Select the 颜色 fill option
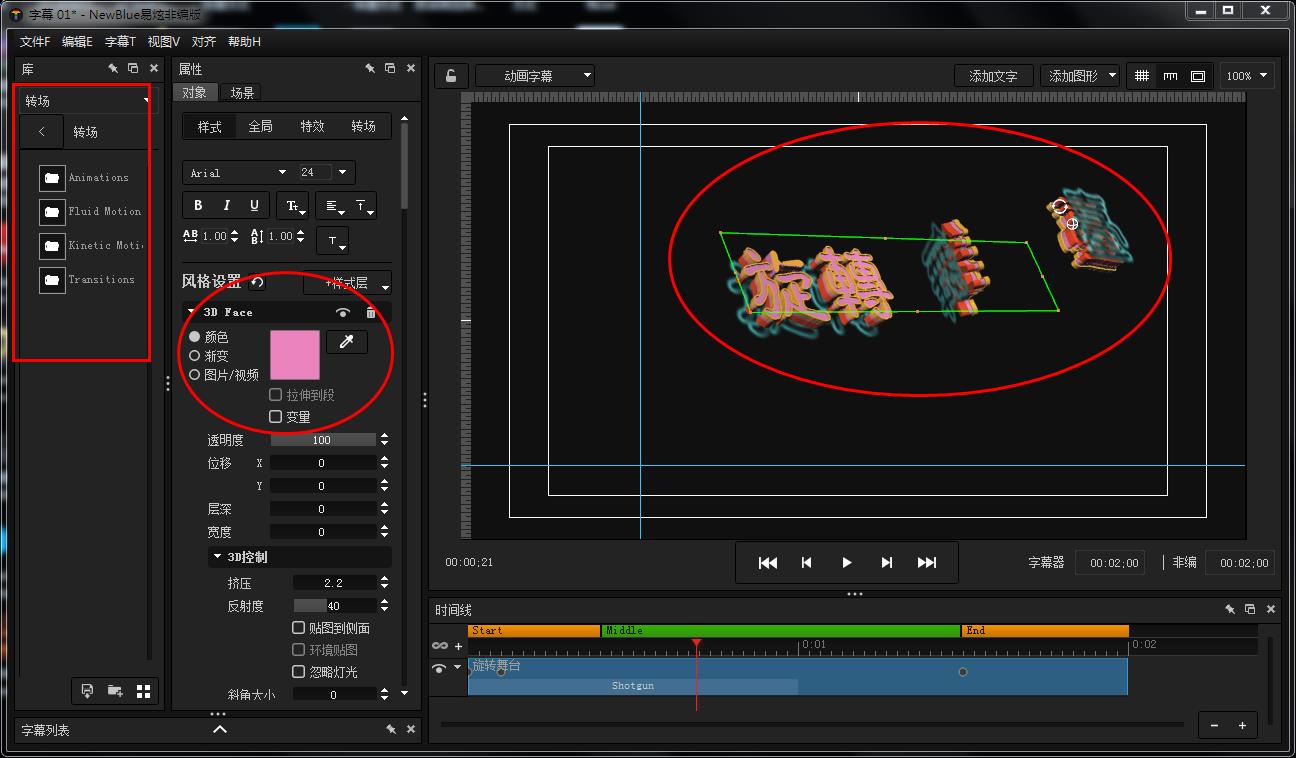This screenshot has height=758, width=1296. click(x=195, y=337)
